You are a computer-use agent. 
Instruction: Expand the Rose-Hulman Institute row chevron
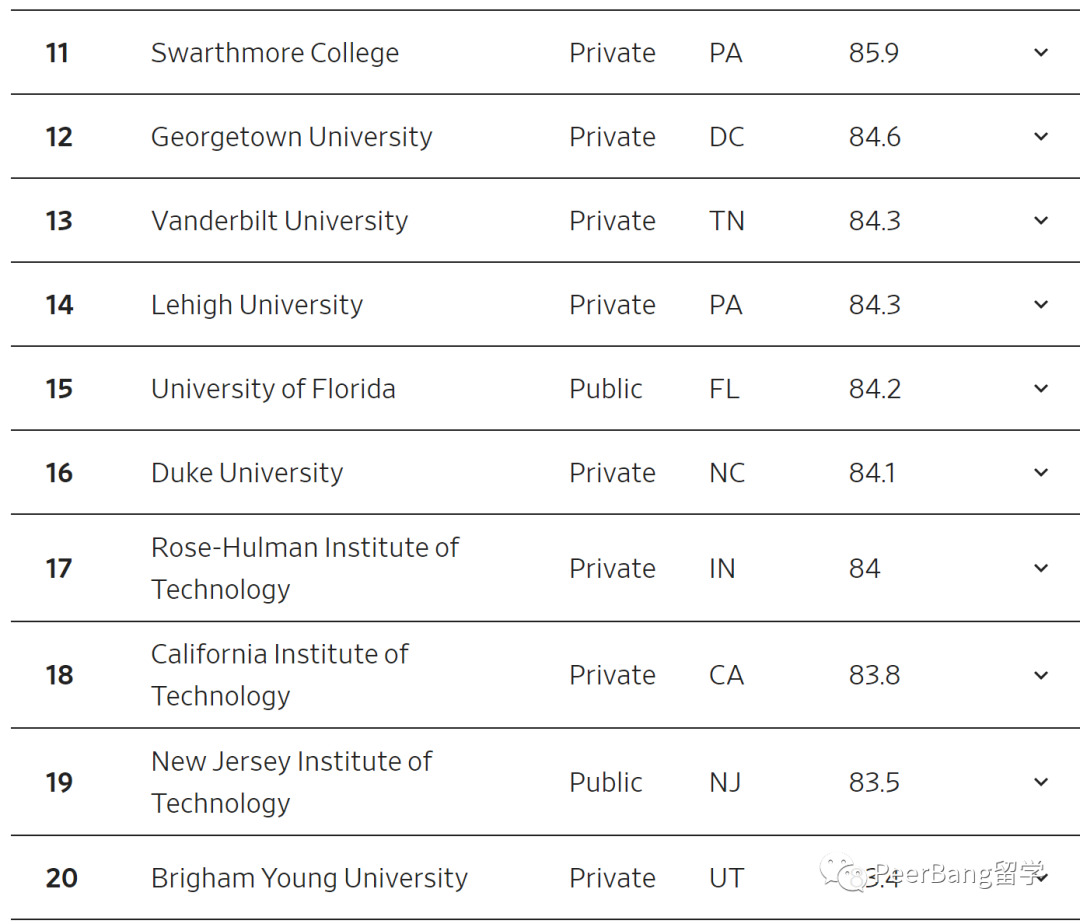(1041, 569)
